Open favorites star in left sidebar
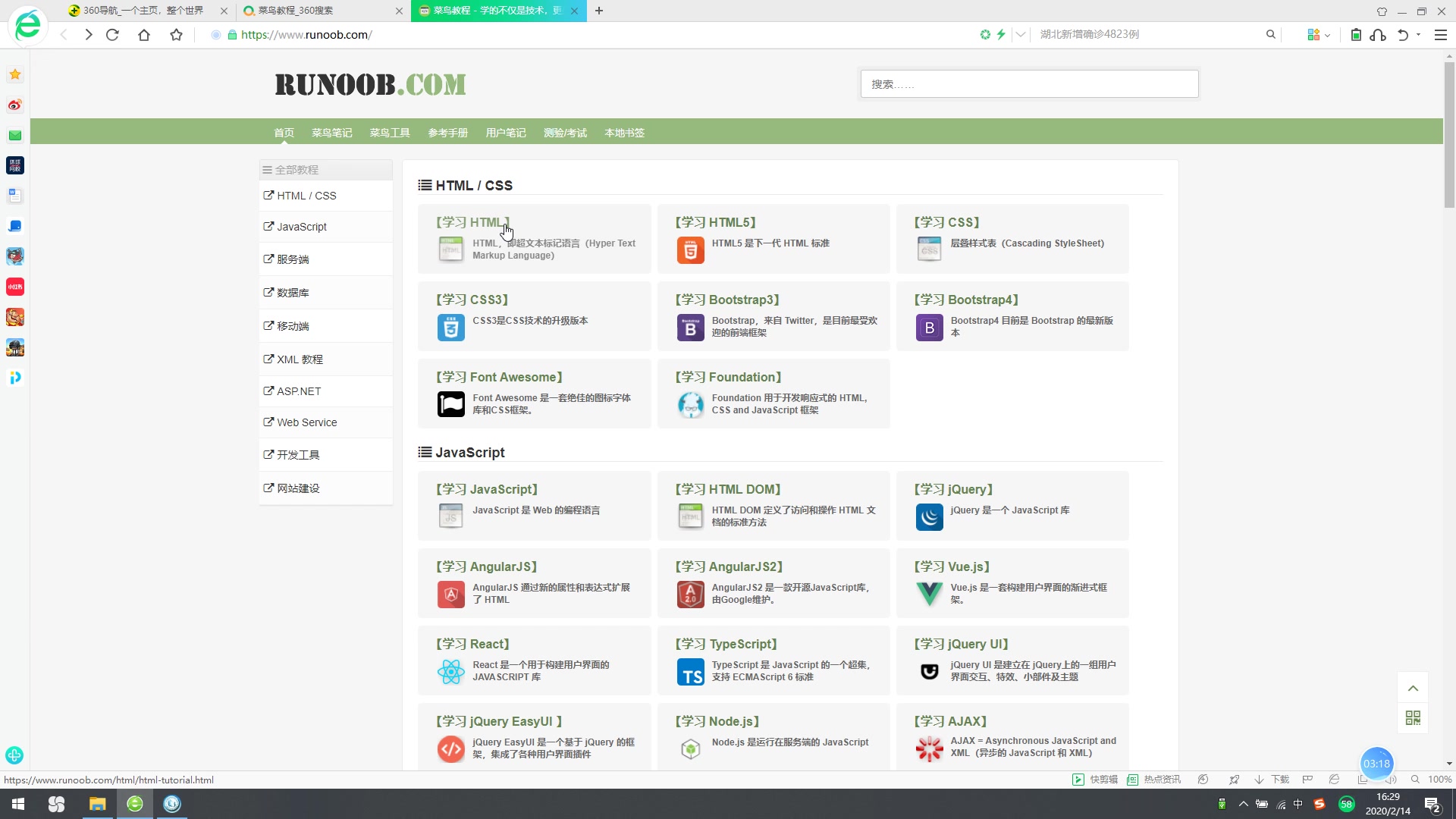This screenshot has height=819, width=1456. [15, 74]
